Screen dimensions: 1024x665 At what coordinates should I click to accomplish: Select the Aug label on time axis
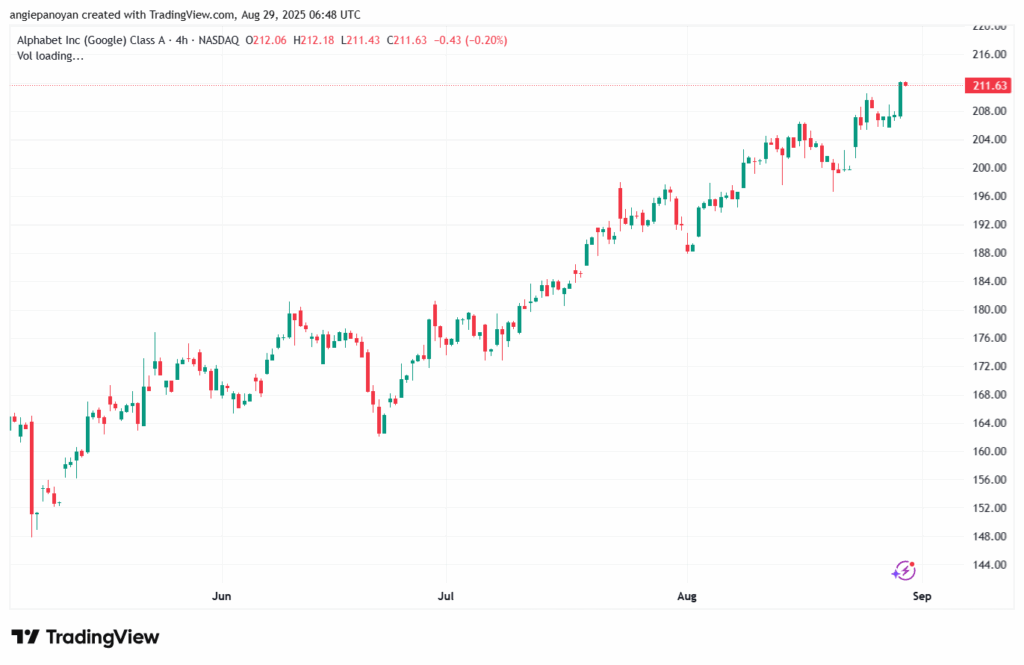[x=687, y=597]
